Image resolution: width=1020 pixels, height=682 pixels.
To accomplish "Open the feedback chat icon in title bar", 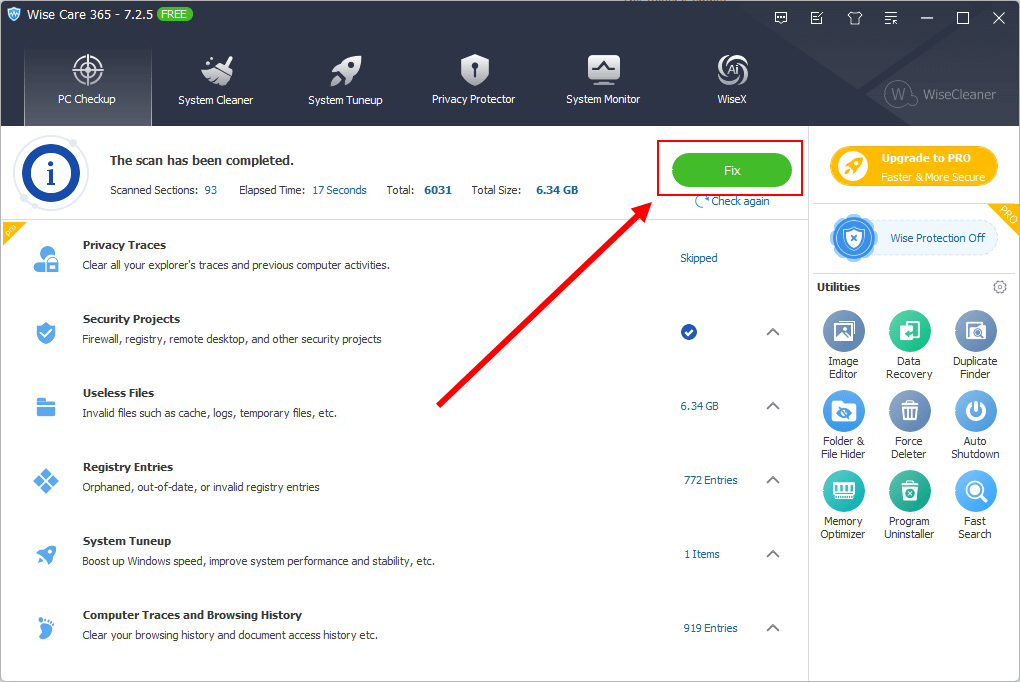I will point(781,18).
